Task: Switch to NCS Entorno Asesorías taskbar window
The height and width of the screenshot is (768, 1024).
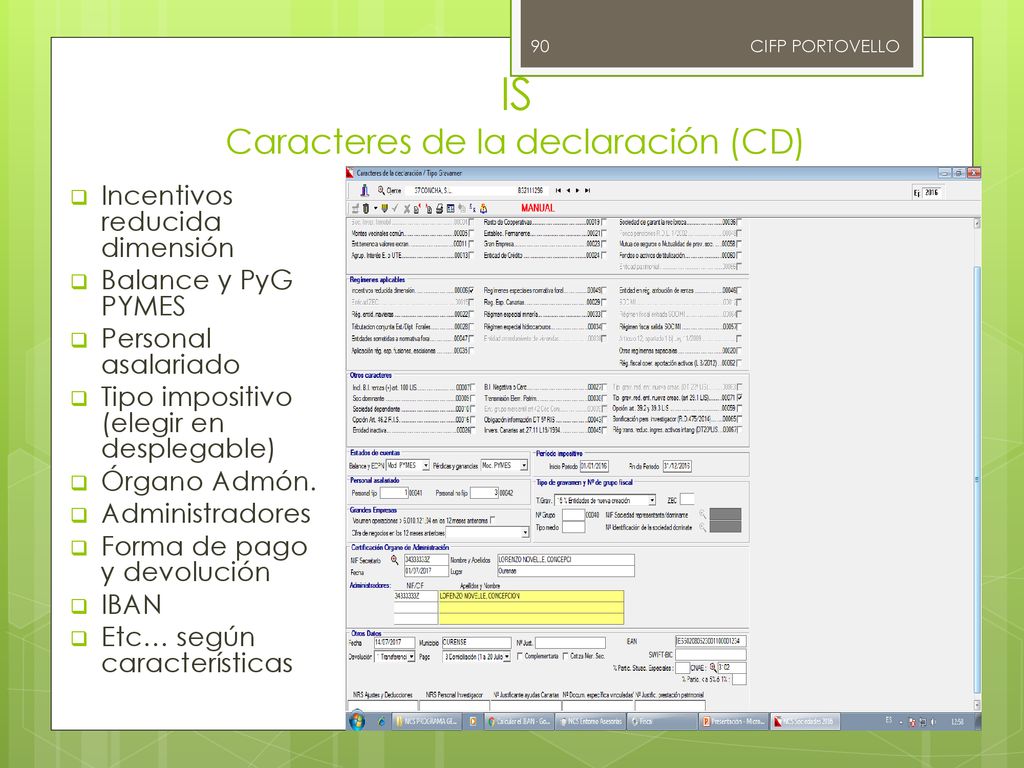Action: click(x=590, y=722)
